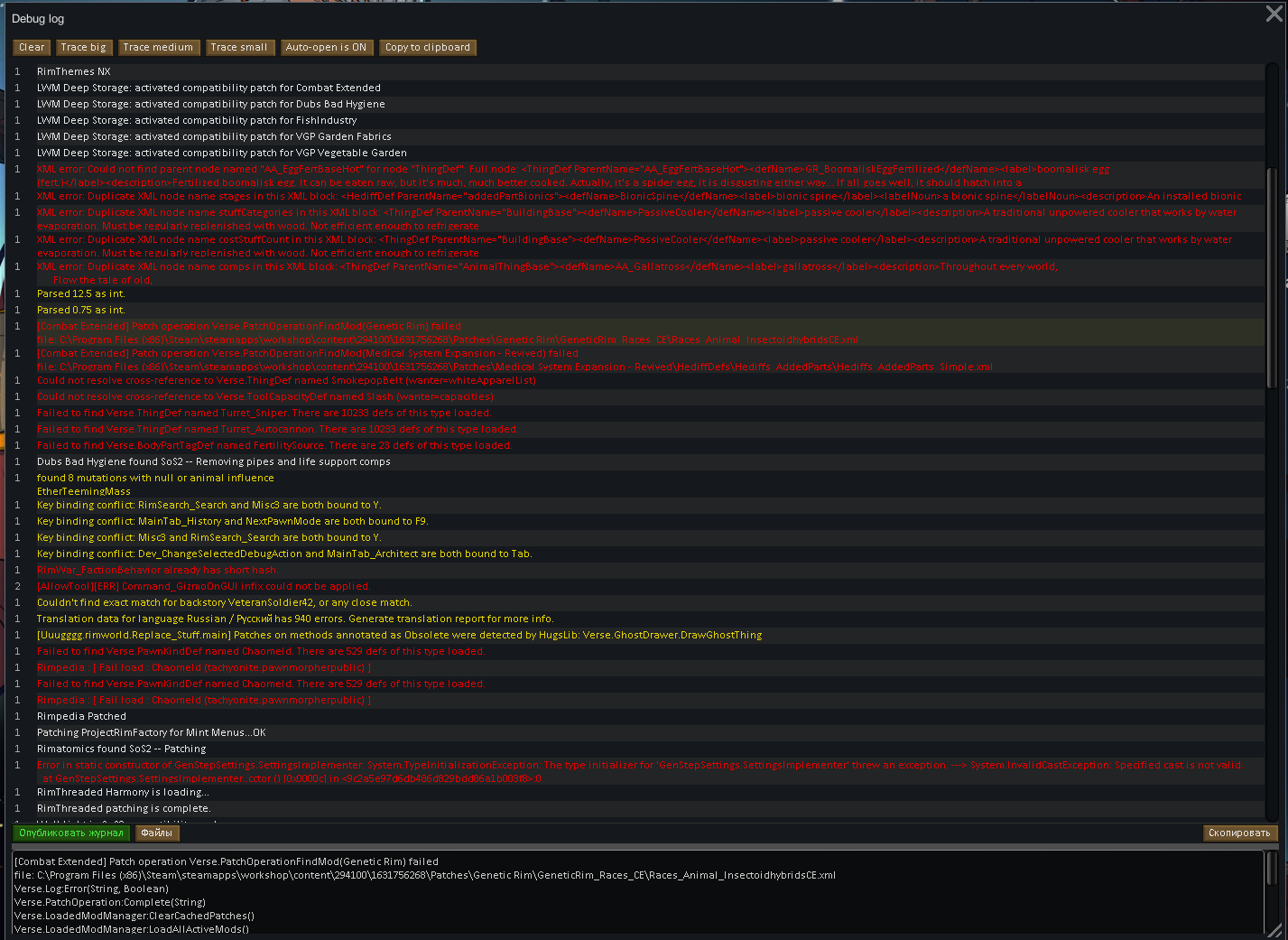Select the ProjectRimFactory Mint Menus entry

pyautogui.click(x=638, y=733)
